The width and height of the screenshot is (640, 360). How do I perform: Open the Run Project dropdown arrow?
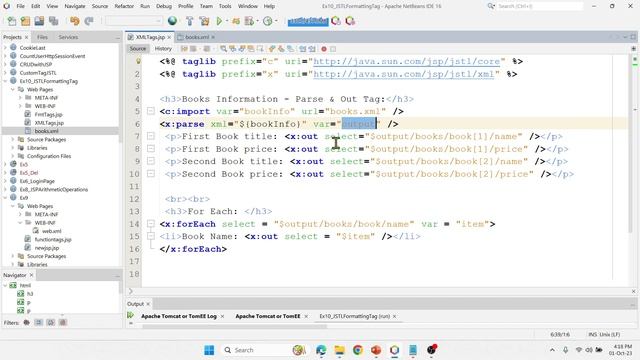(x=227, y=21)
